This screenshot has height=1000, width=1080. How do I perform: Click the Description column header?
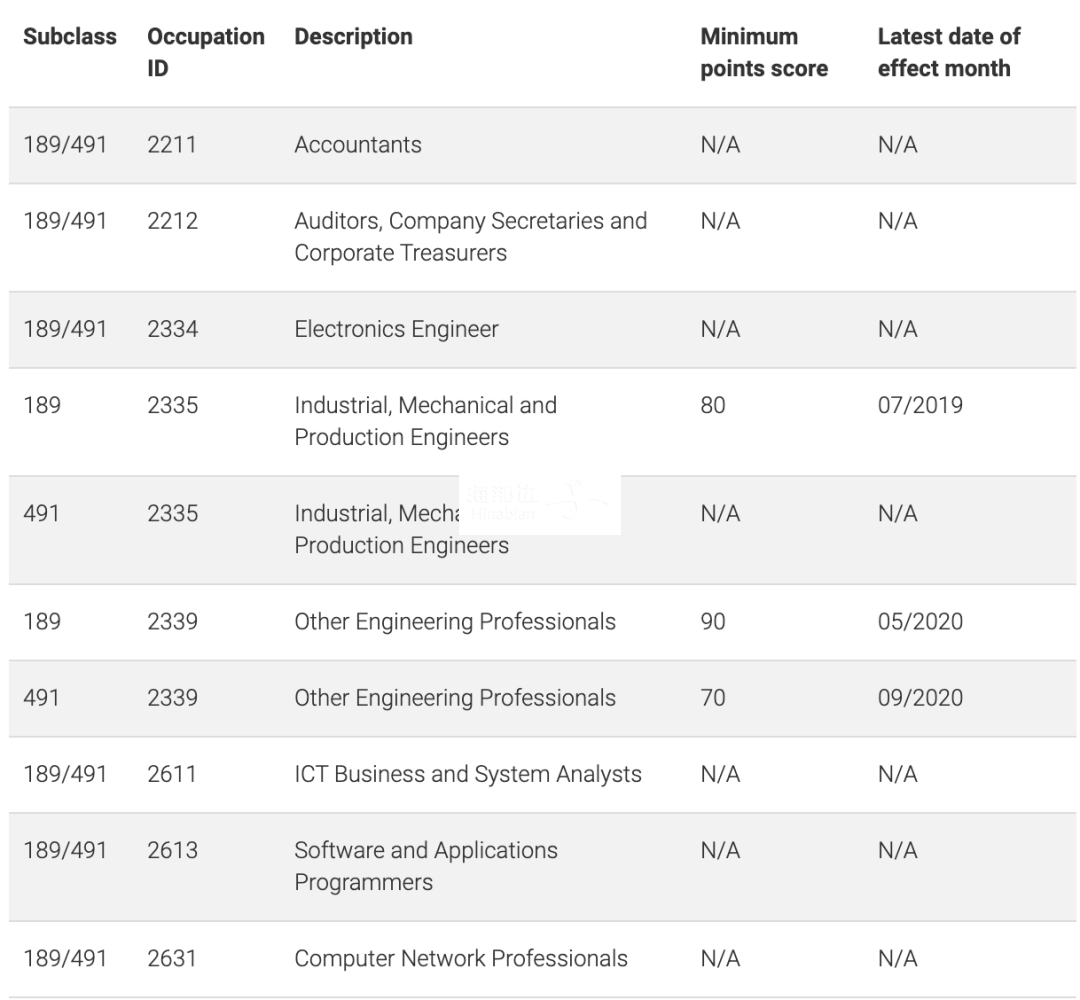coord(353,37)
